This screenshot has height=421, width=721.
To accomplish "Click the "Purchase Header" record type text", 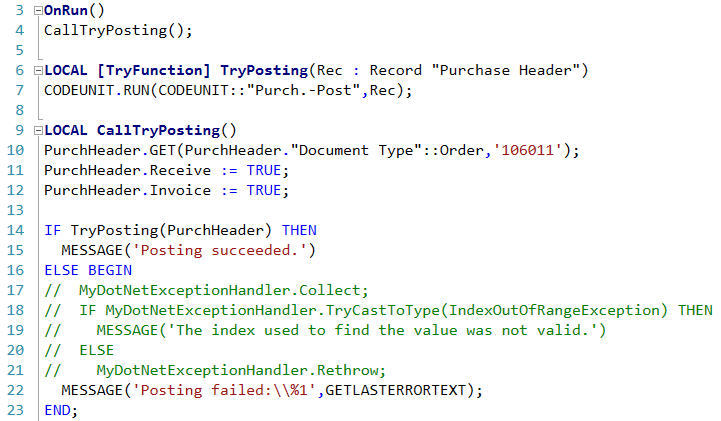I will (505, 71).
